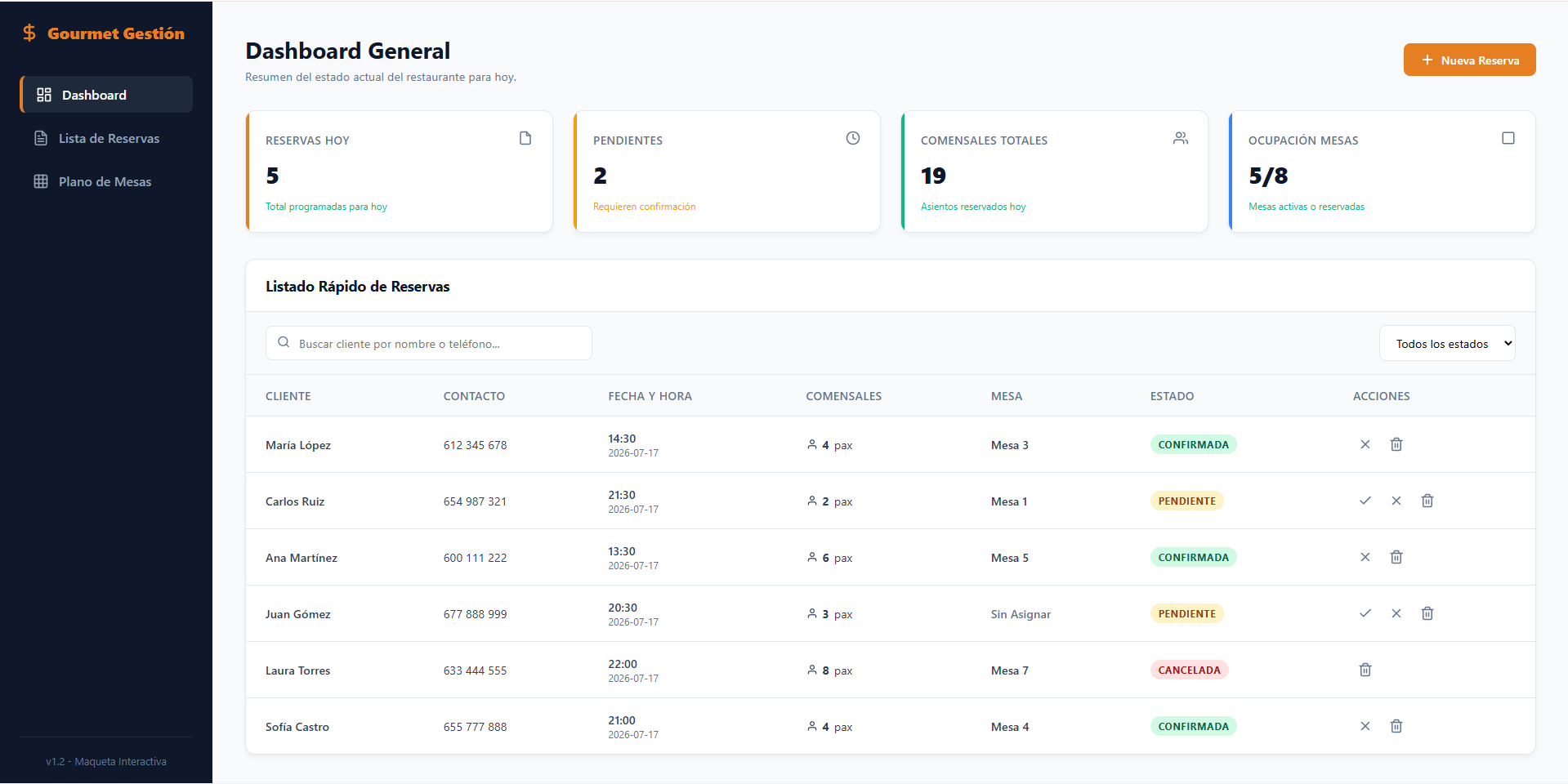Delete Sofía Castro reservation via trash icon

pyautogui.click(x=1396, y=726)
